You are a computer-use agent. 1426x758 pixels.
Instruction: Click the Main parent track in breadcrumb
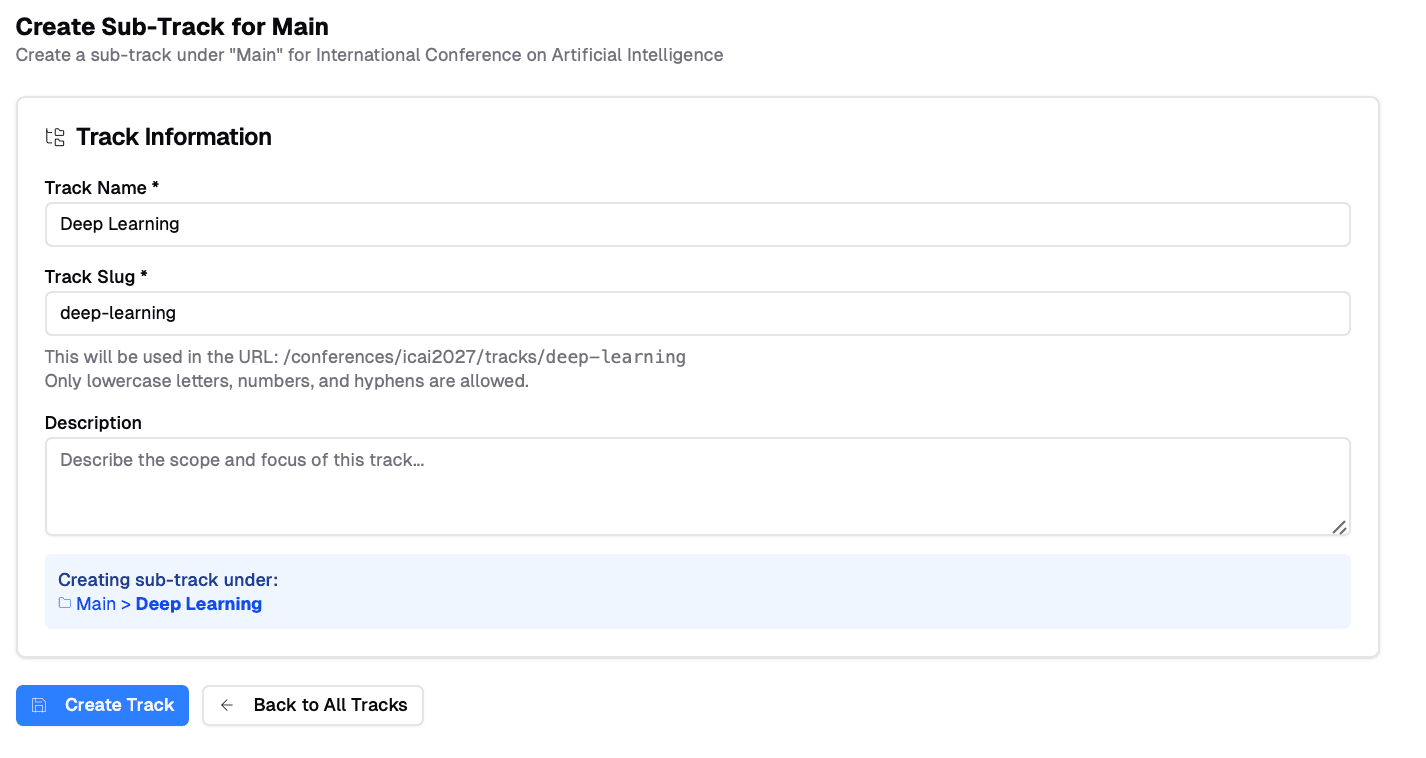click(x=96, y=604)
